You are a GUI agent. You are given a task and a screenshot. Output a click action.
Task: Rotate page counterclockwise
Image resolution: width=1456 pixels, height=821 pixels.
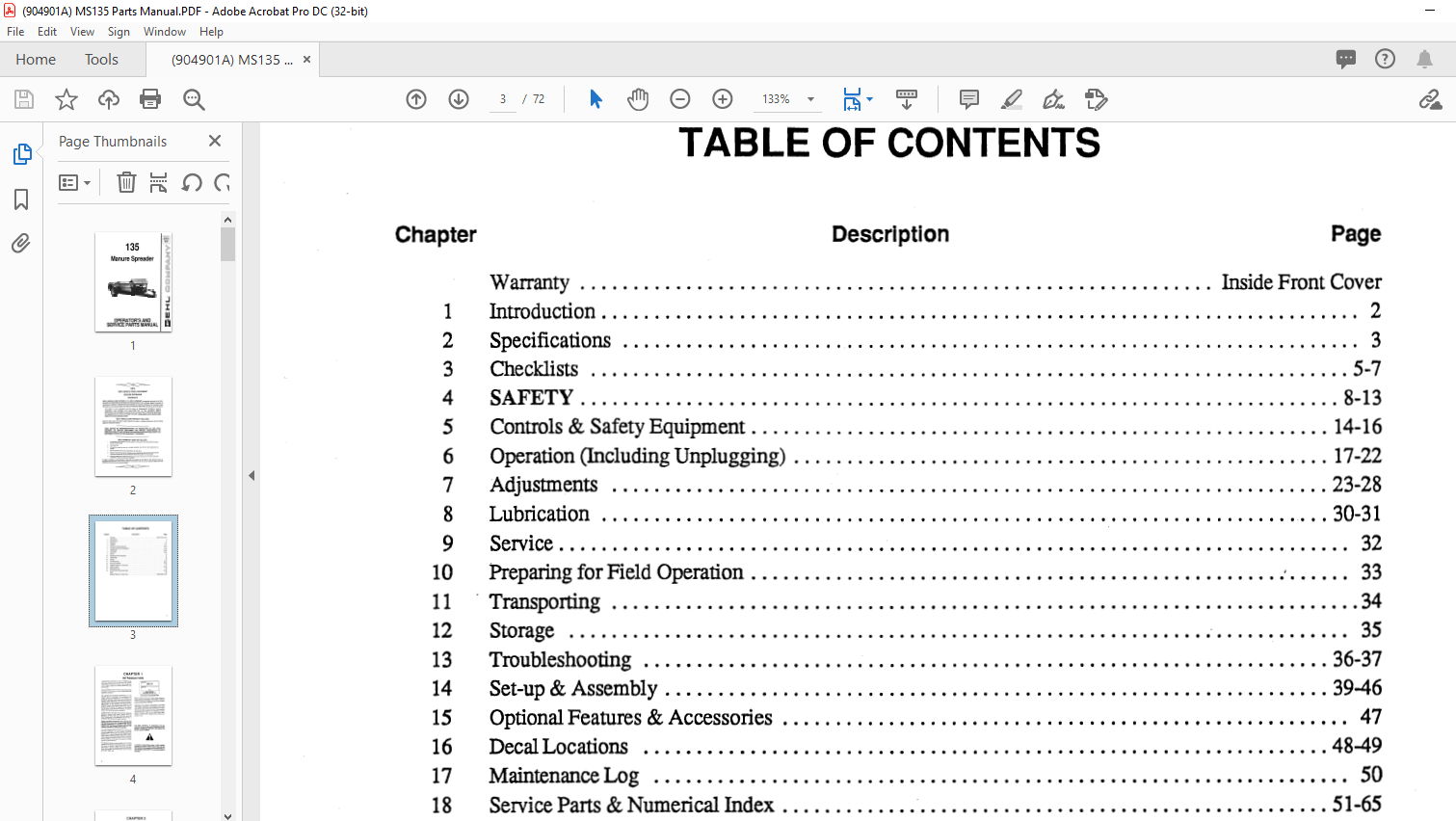192,182
